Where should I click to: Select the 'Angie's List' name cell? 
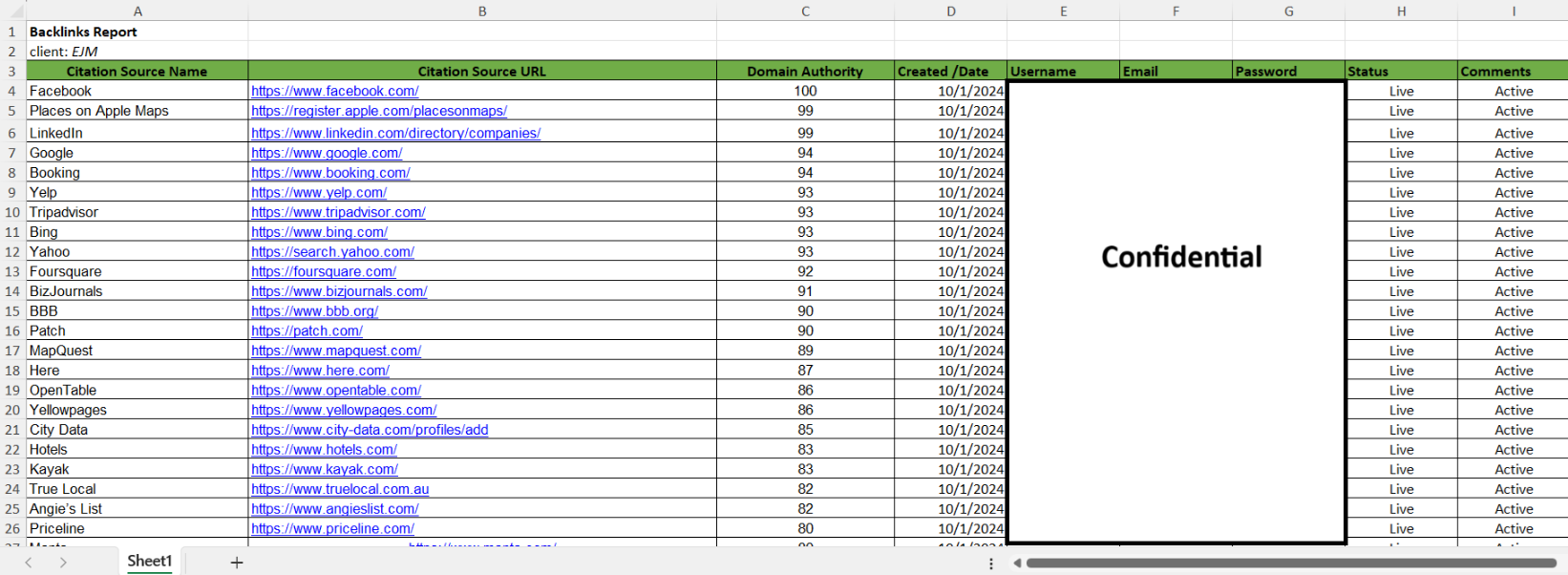point(138,510)
